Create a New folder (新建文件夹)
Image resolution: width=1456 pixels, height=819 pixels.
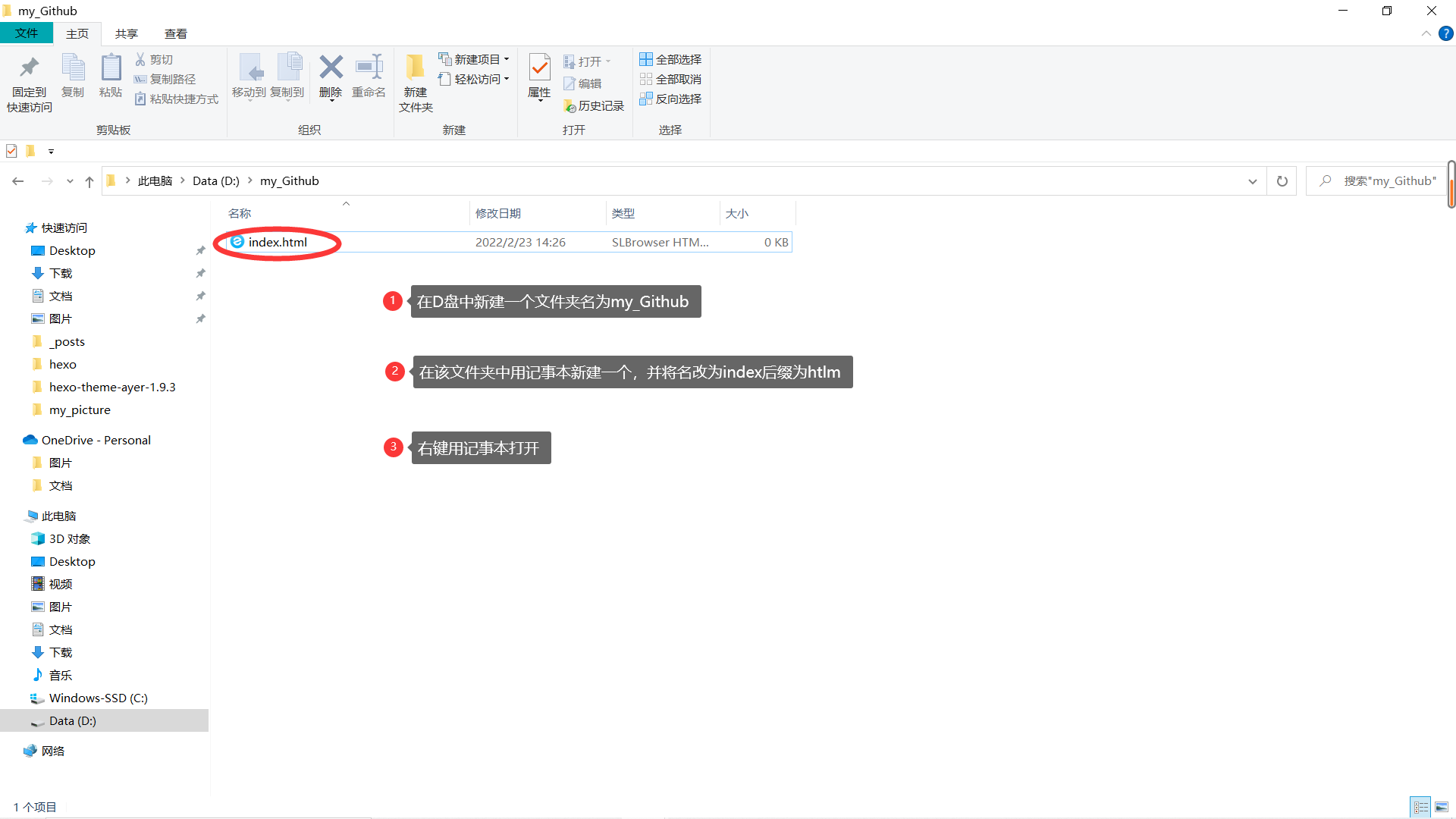[x=416, y=83]
